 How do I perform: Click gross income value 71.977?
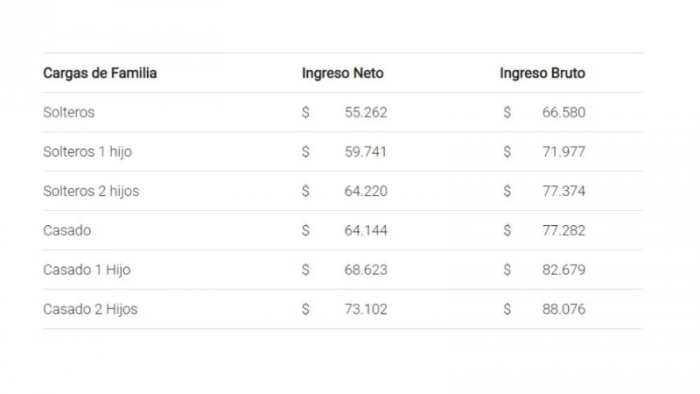tap(564, 152)
